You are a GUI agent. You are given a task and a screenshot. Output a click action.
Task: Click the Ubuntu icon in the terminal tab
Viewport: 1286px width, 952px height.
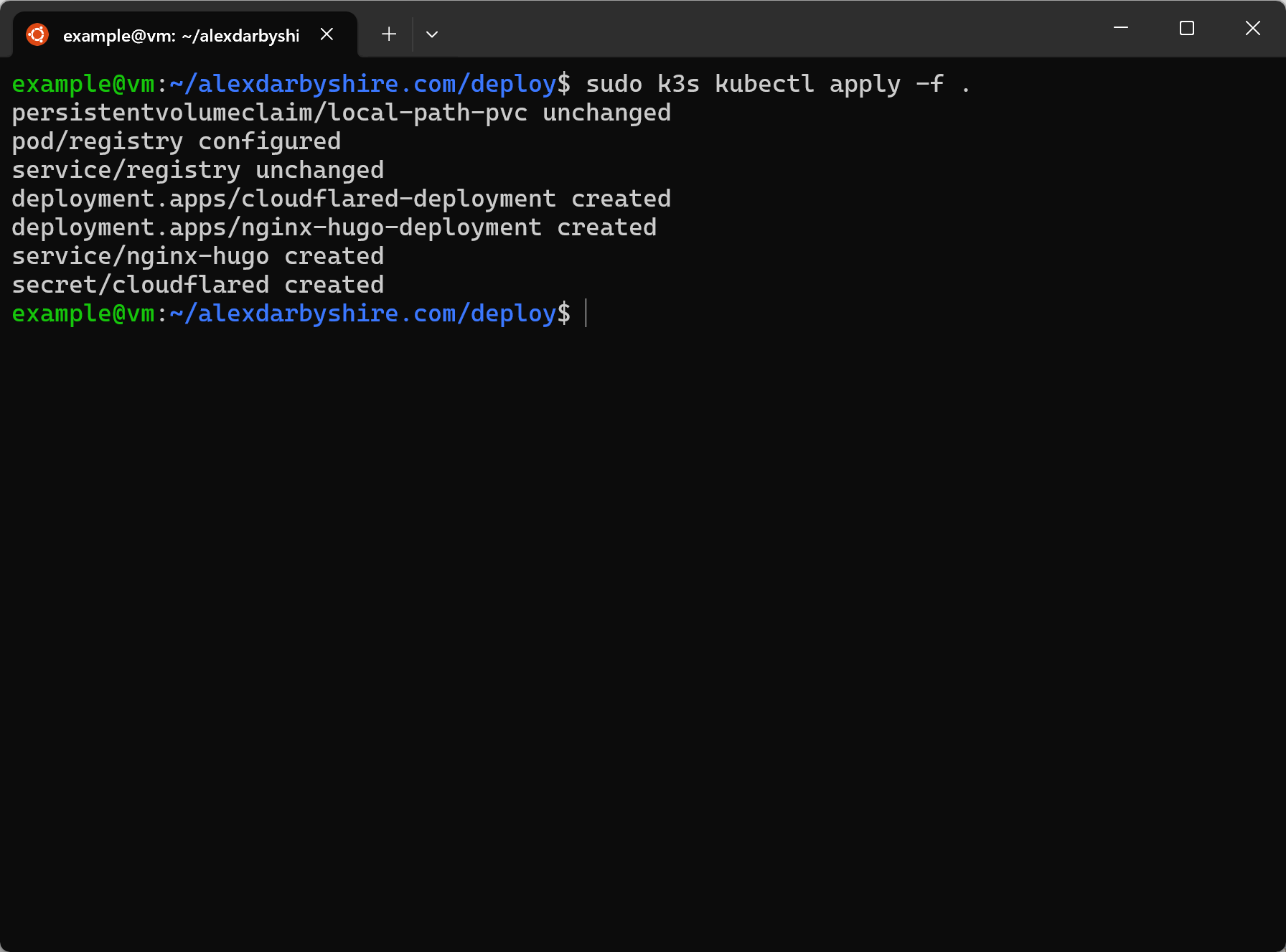click(37, 34)
